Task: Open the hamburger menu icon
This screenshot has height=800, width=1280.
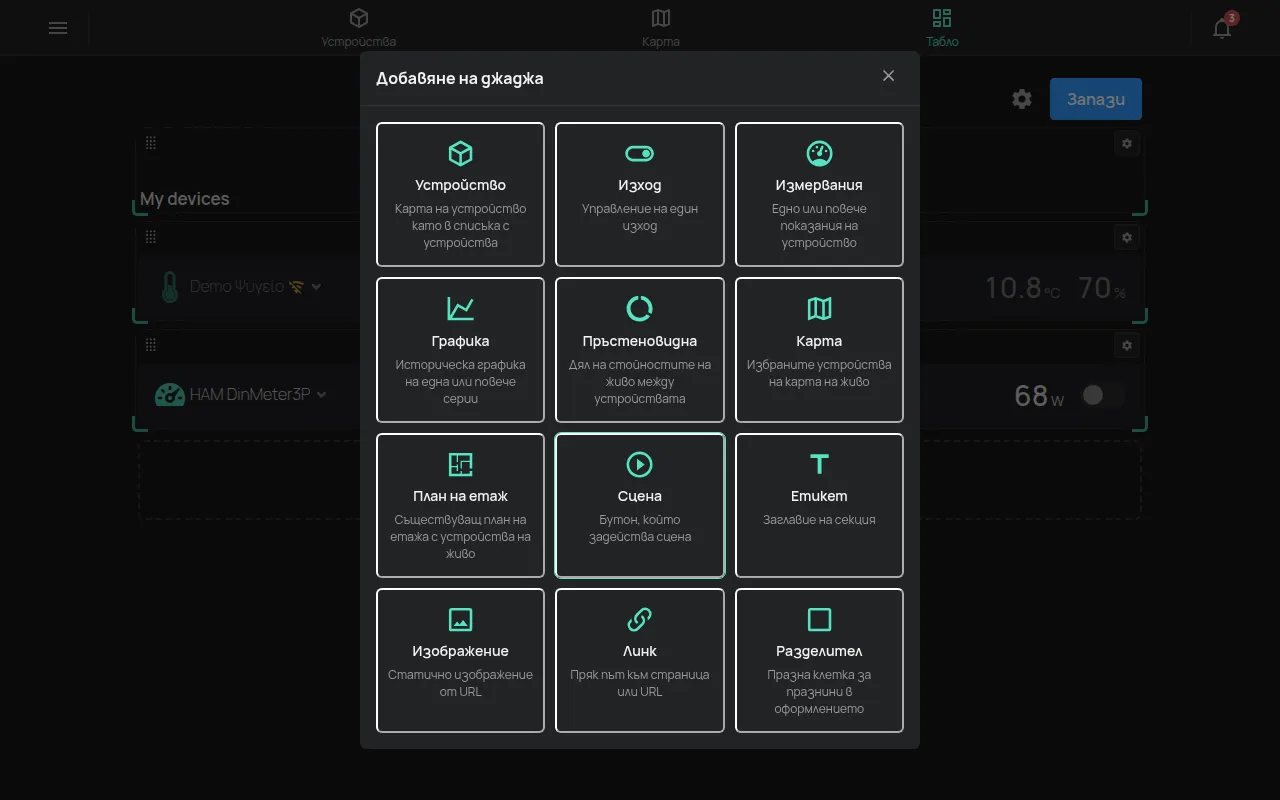Action: click(58, 28)
